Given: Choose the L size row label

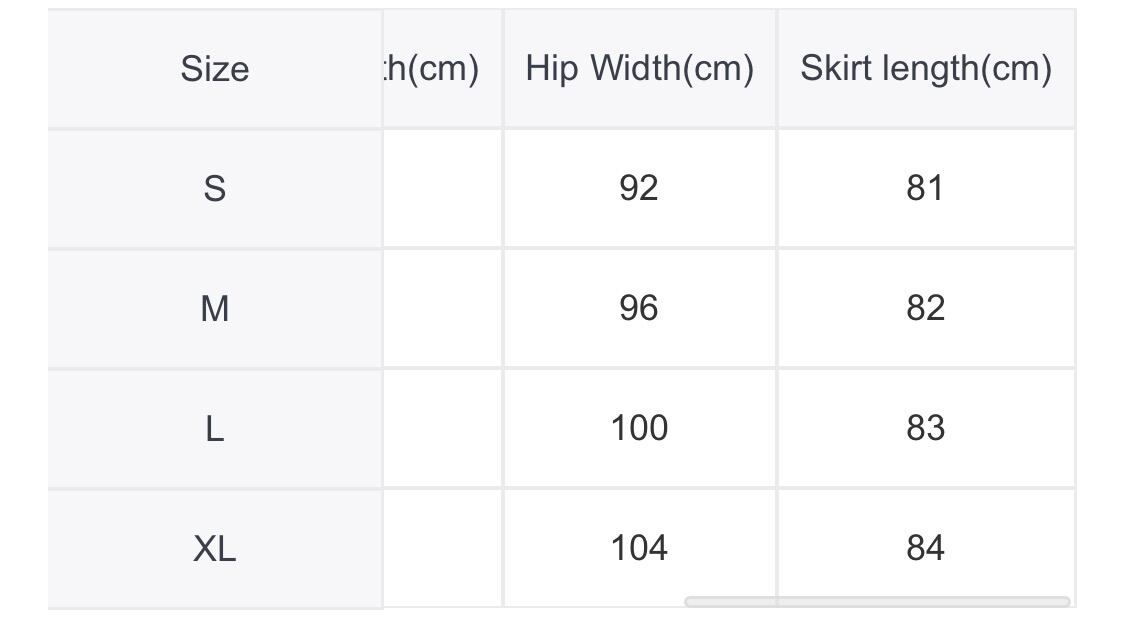Looking at the screenshot, I should [214, 428].
